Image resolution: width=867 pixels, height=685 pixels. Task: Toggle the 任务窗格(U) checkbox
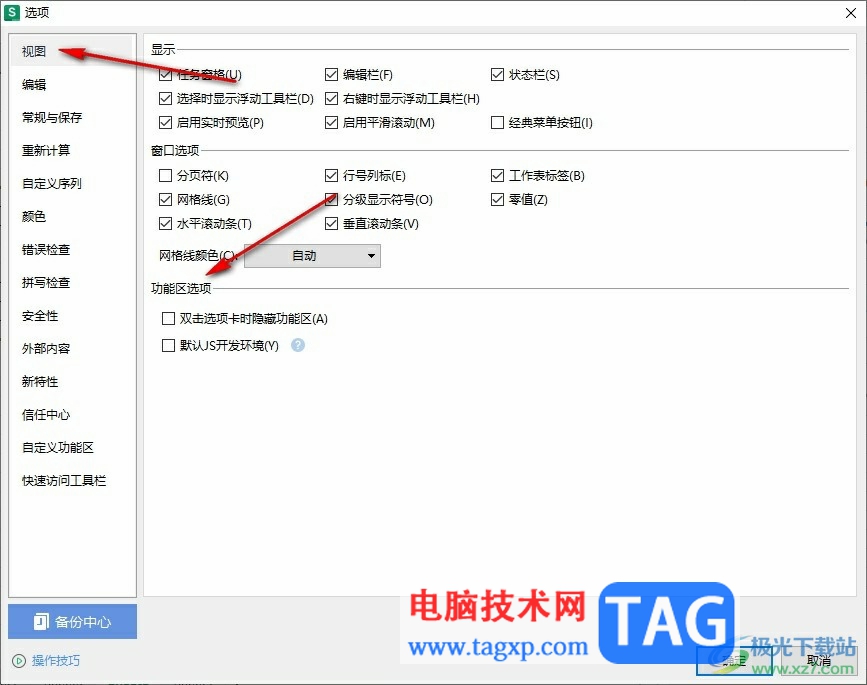click(x=165, y=74)
